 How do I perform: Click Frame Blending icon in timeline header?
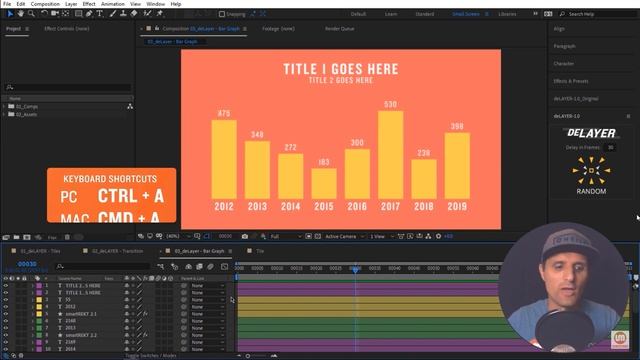tap(199, 267)
